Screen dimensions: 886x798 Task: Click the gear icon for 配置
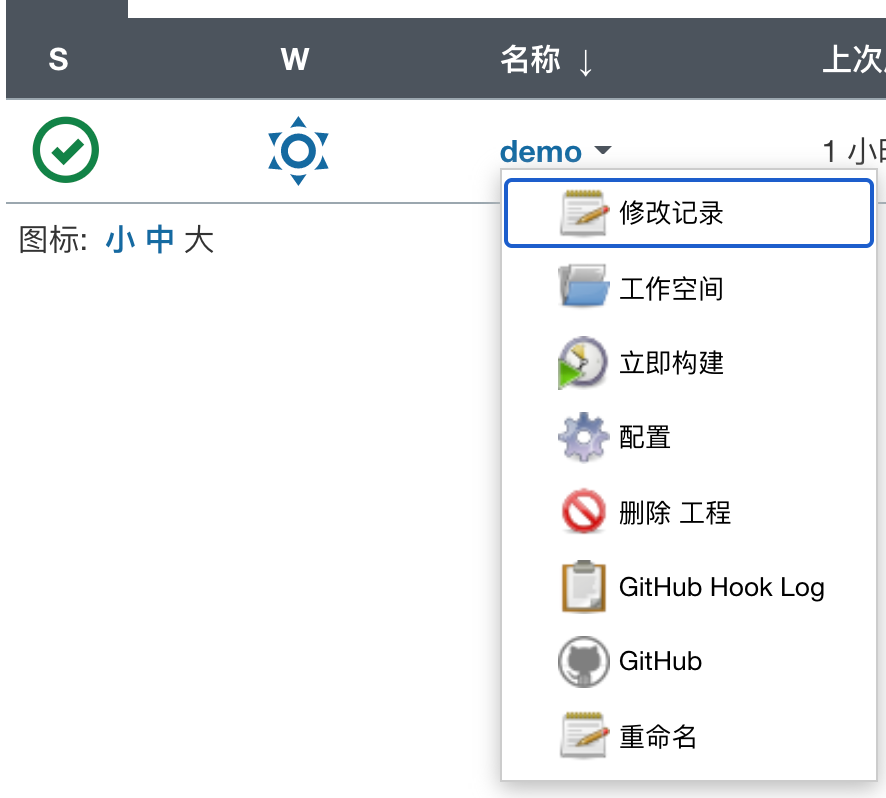[x=583, y=437]
